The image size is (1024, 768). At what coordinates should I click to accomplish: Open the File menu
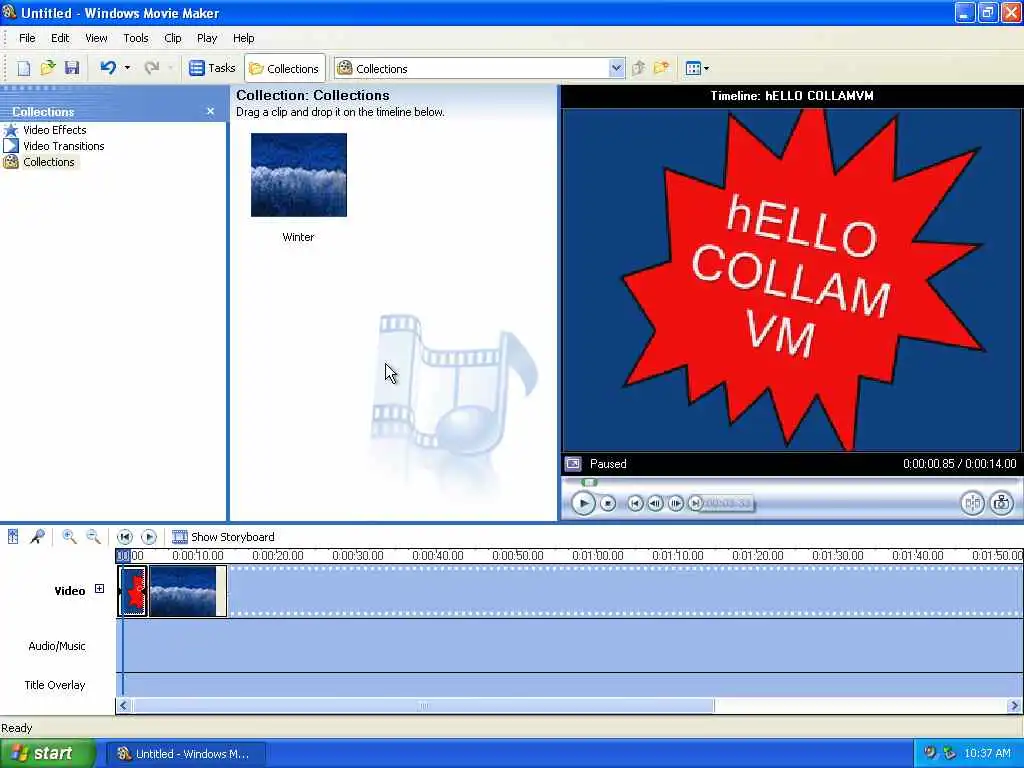[27, 38]
